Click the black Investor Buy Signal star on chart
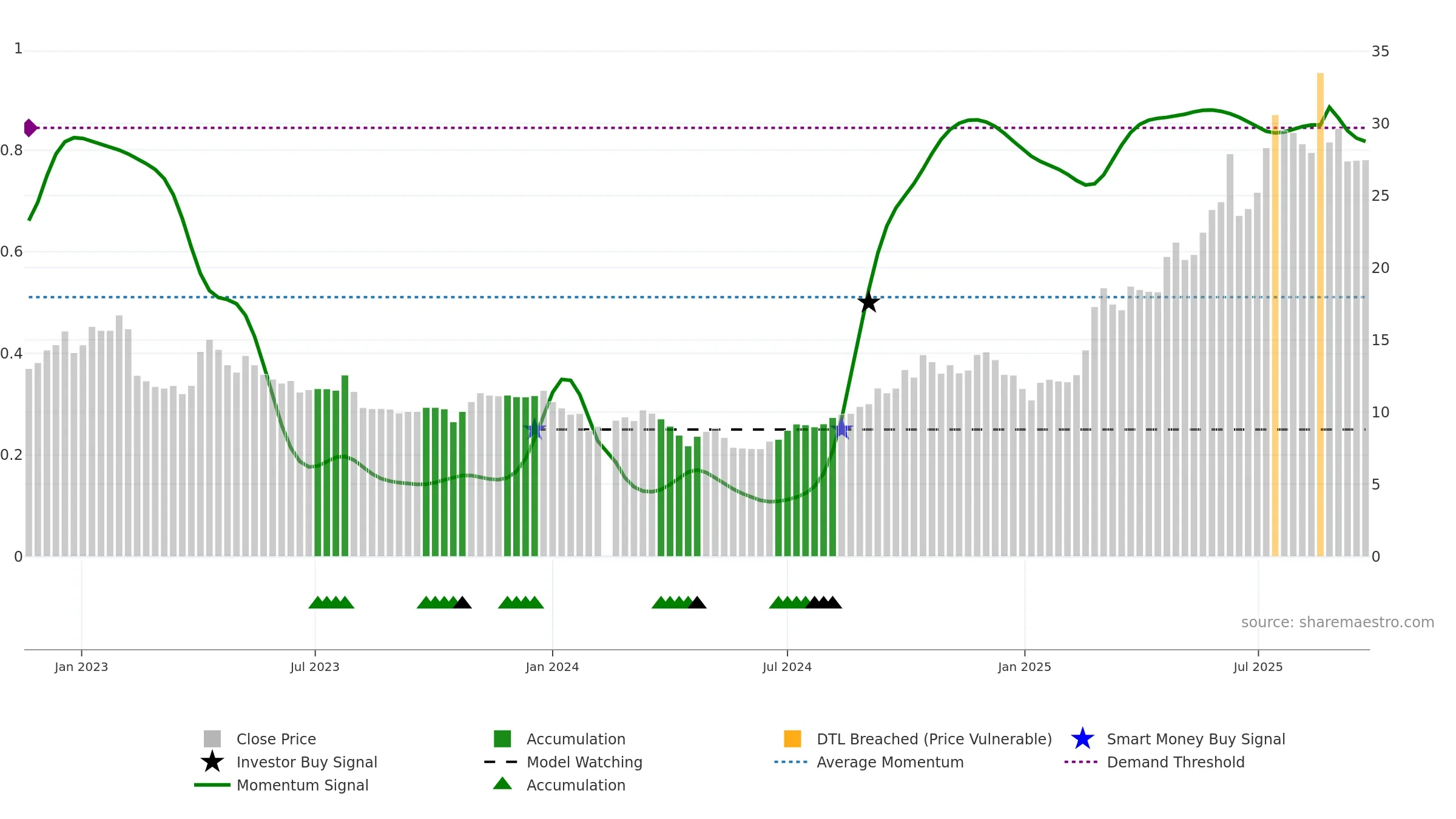 coord(869,302)
